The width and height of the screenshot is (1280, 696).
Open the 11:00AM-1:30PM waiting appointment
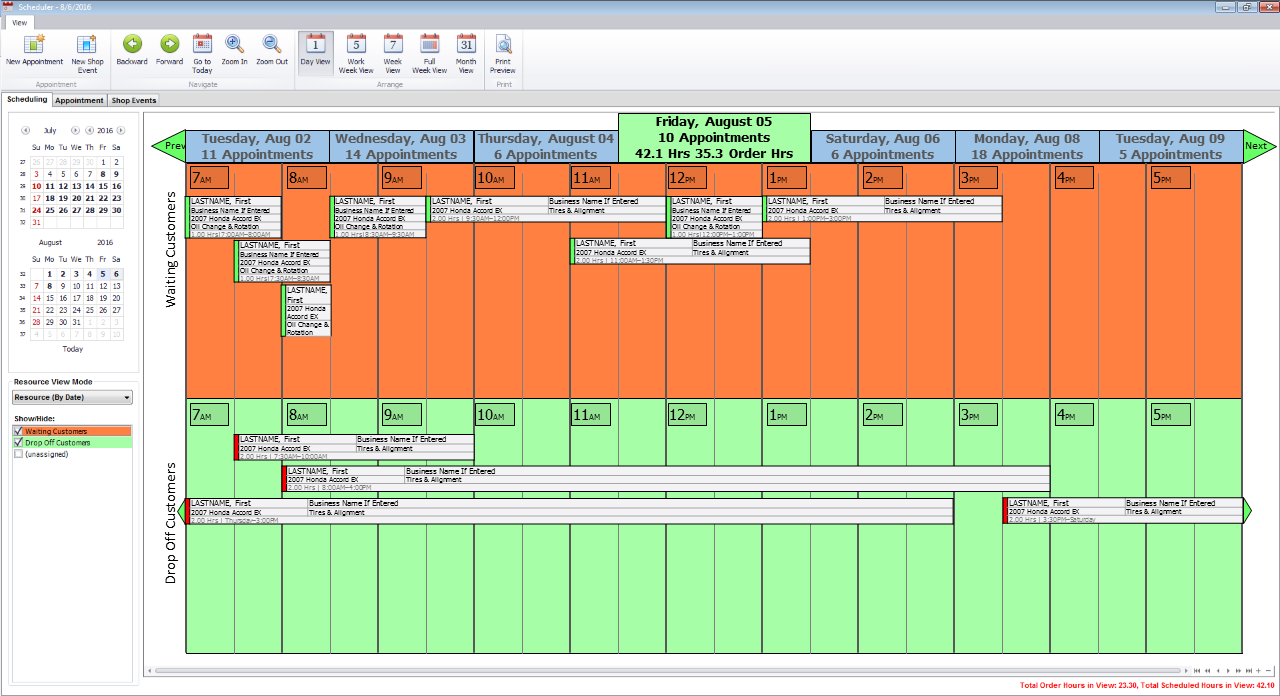[690, 251]
